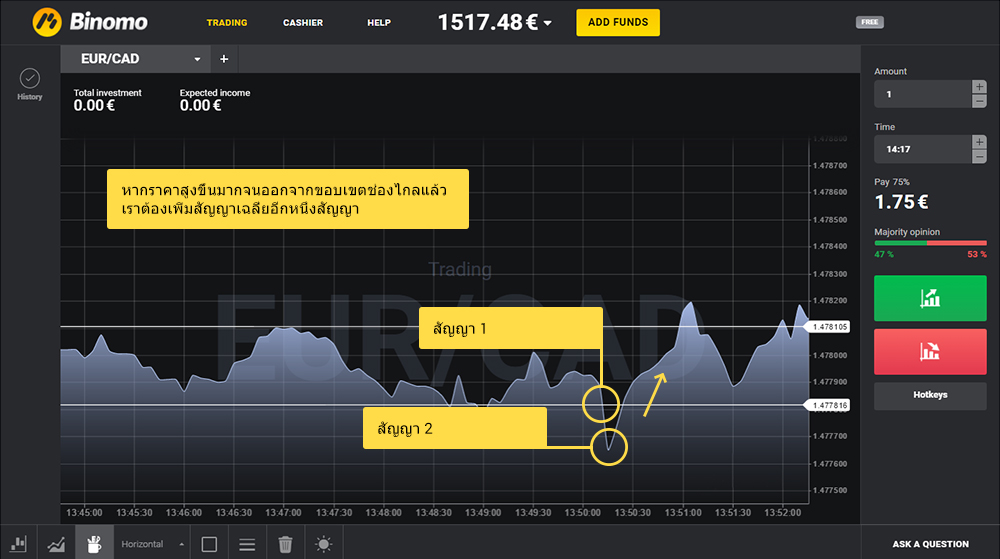Screen dimensions: 1000x559
Task: Click the Add Funds button
Action: point(617,22)
